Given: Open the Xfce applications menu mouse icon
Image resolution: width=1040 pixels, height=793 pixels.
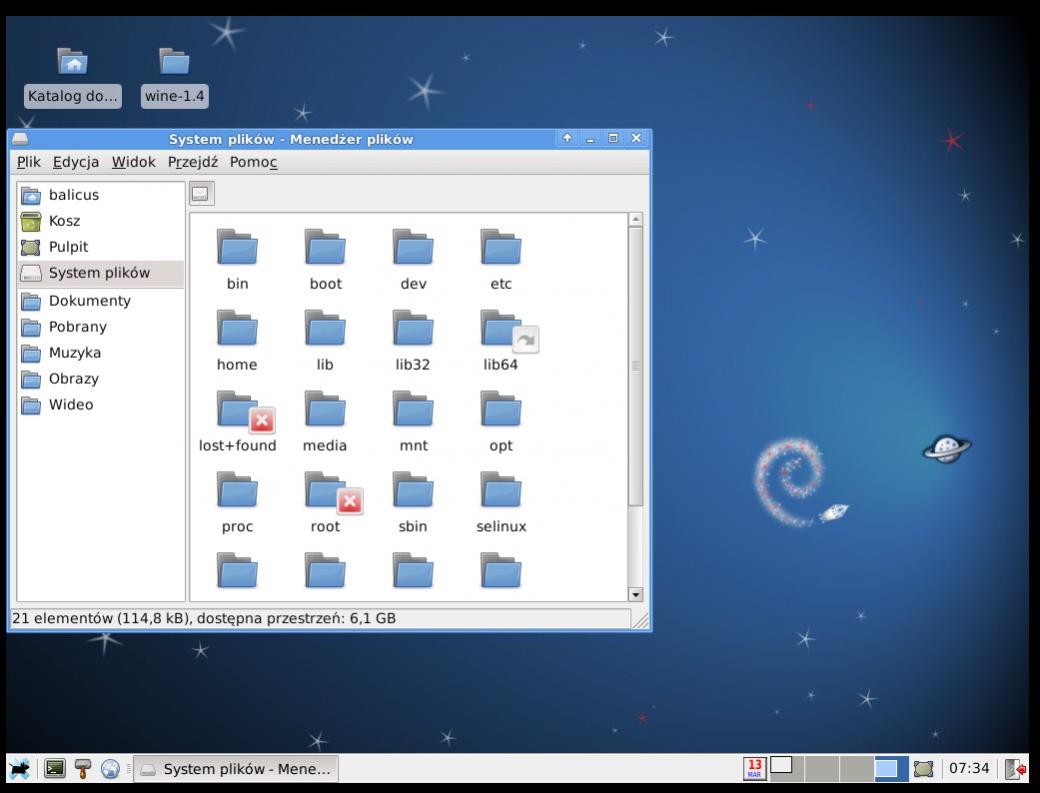Looking at the screenshot, I should point(19,769).
